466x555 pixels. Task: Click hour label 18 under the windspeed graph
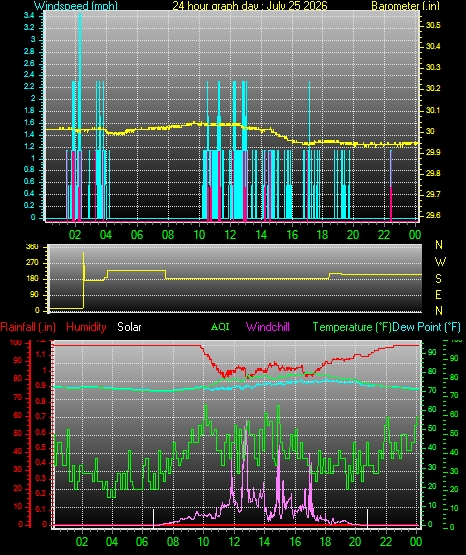pos(322,235)
